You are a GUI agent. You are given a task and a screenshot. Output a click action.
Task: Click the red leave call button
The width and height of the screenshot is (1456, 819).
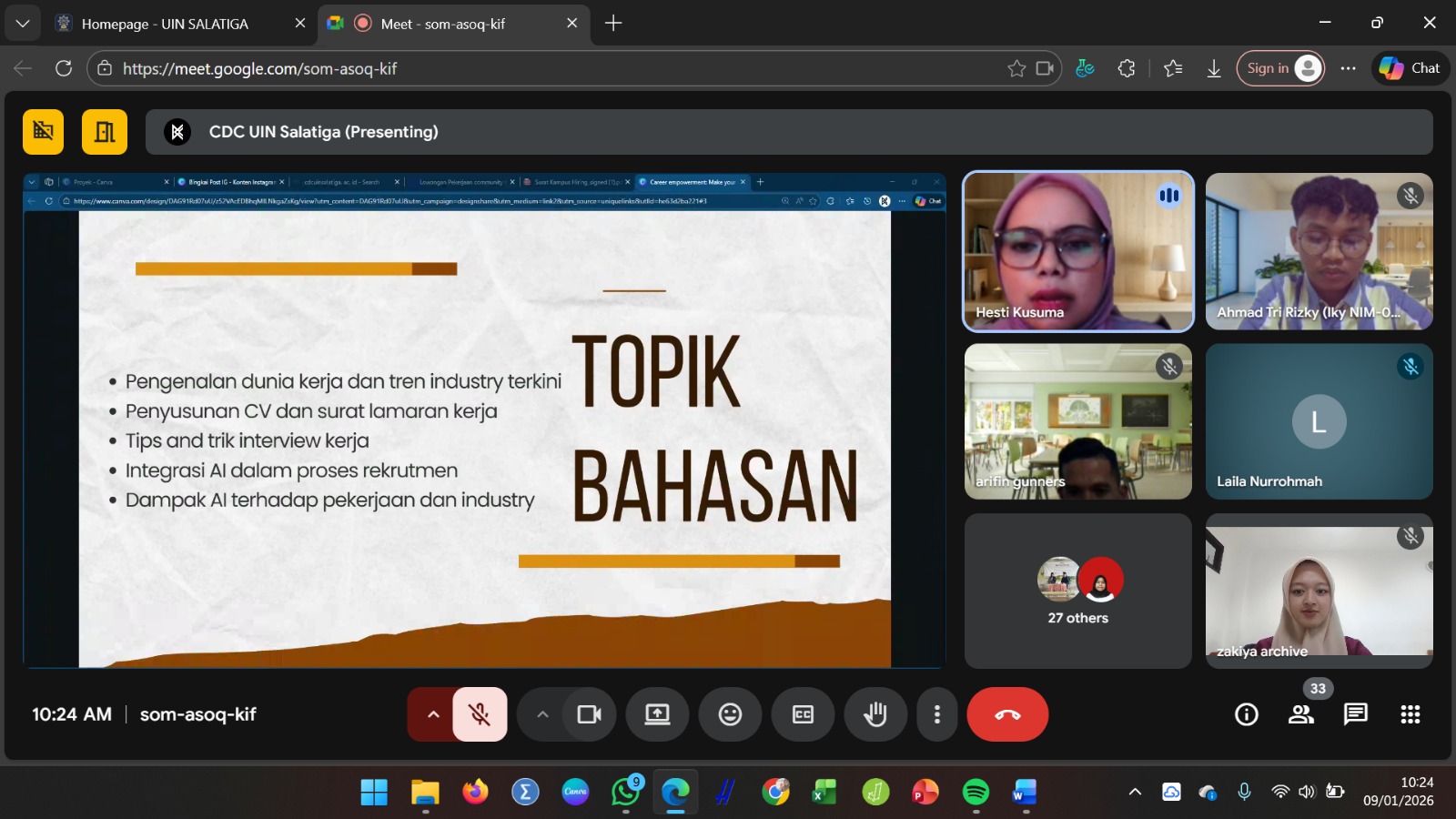(x=1007, y=714)
